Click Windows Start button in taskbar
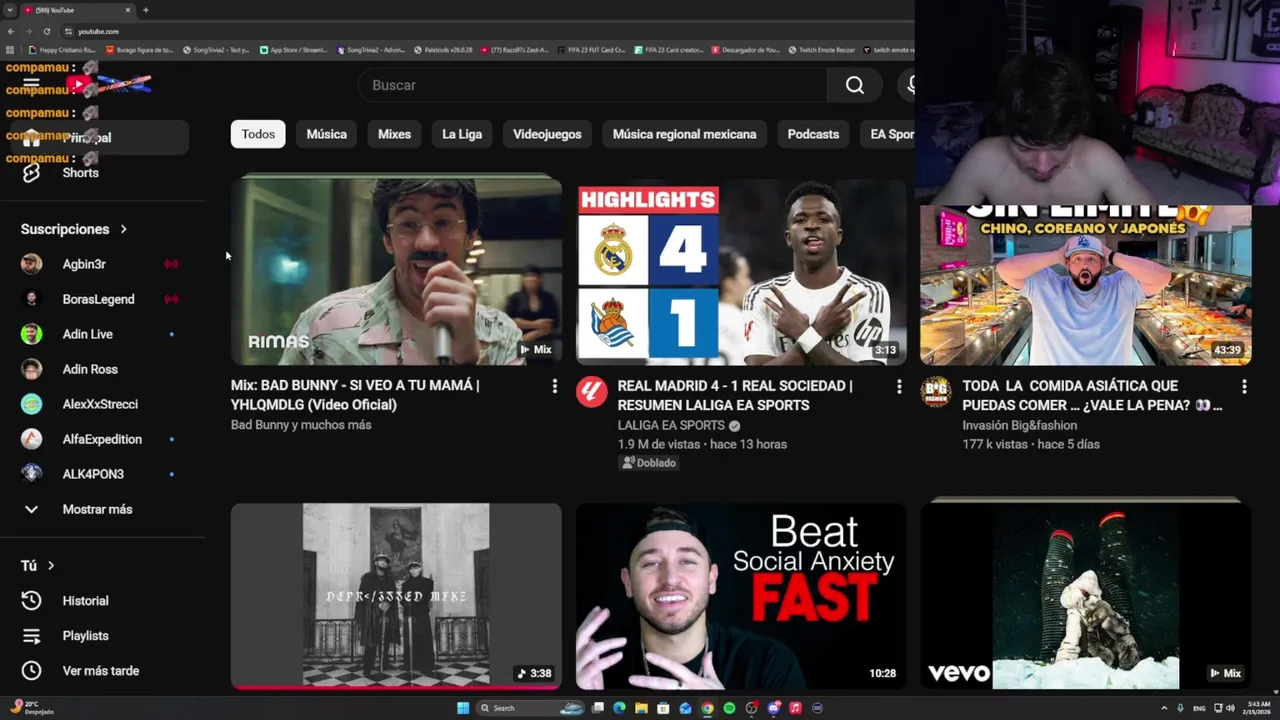Viewport: 1280px width, 720px height. pyautogui.click(x=463, y=708)
